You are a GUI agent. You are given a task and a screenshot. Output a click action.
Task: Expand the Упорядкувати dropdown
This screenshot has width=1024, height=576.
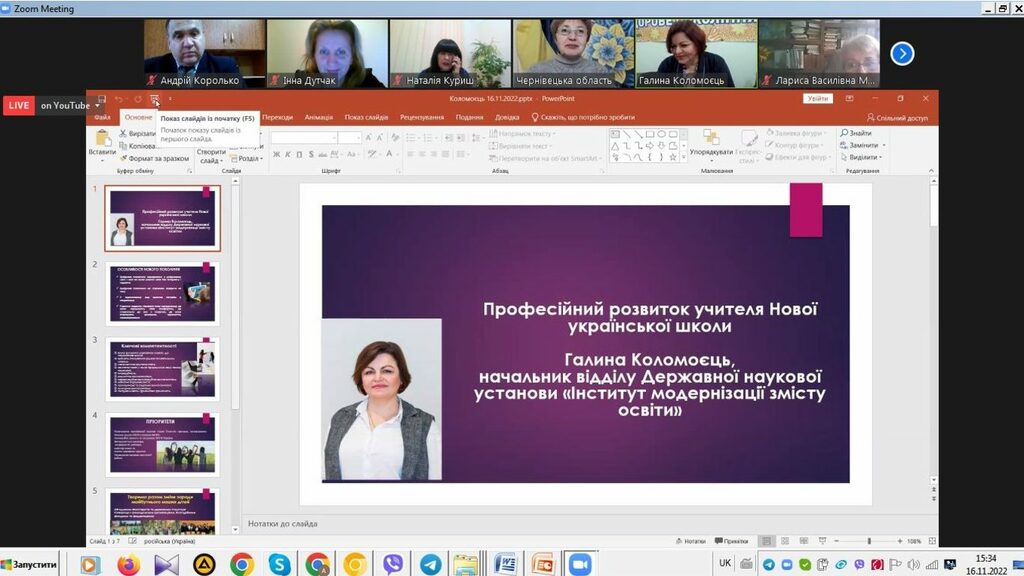pyautogui.click(x=711, y=153)
